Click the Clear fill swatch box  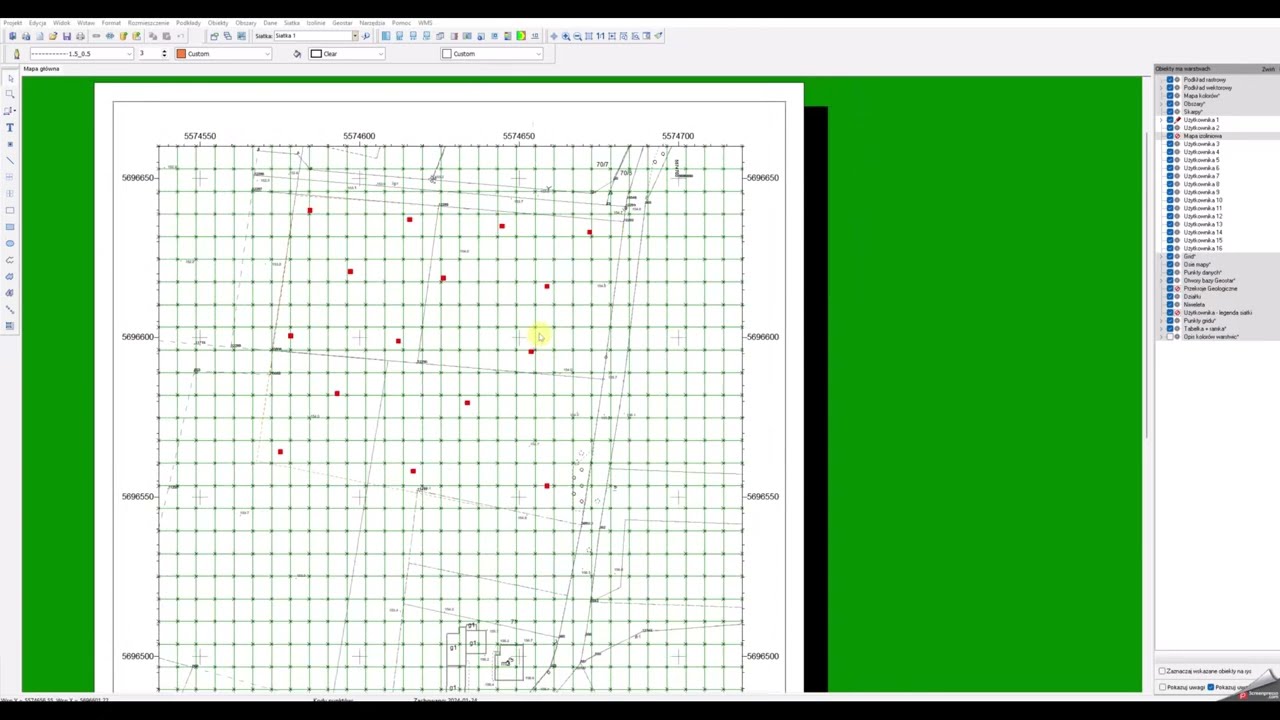point(316,54)
